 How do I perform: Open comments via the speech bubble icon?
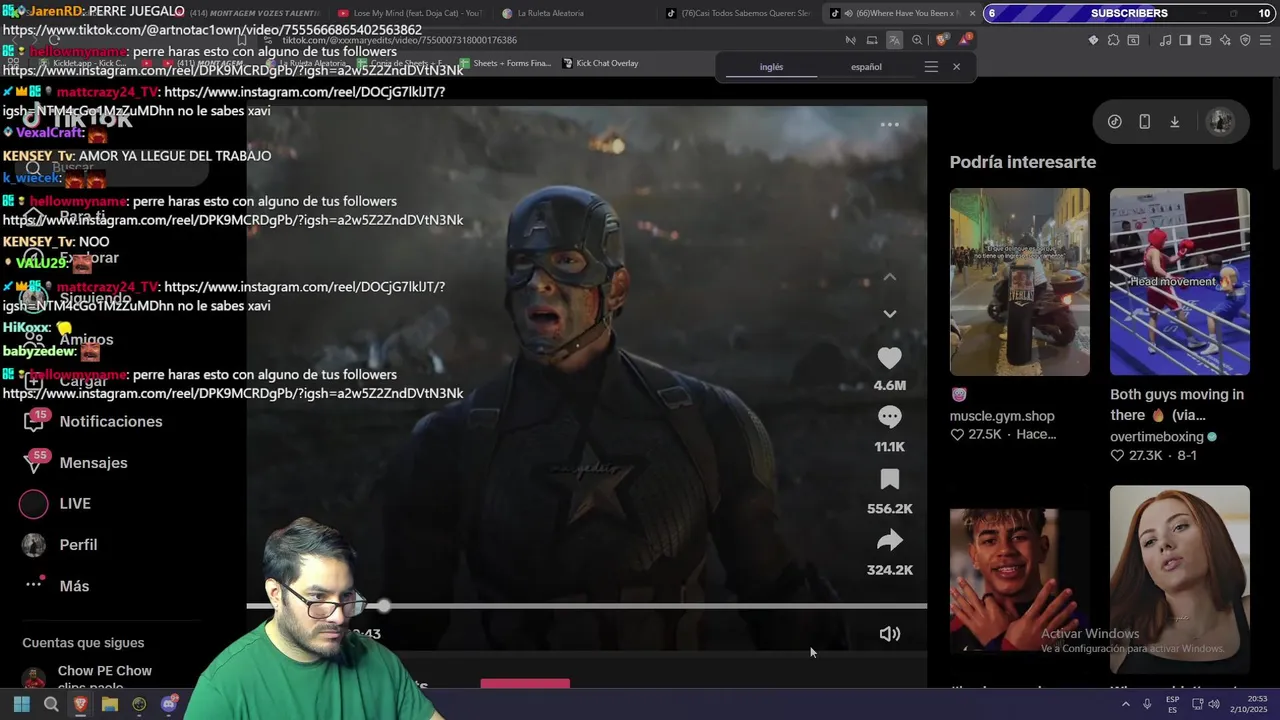889,417
